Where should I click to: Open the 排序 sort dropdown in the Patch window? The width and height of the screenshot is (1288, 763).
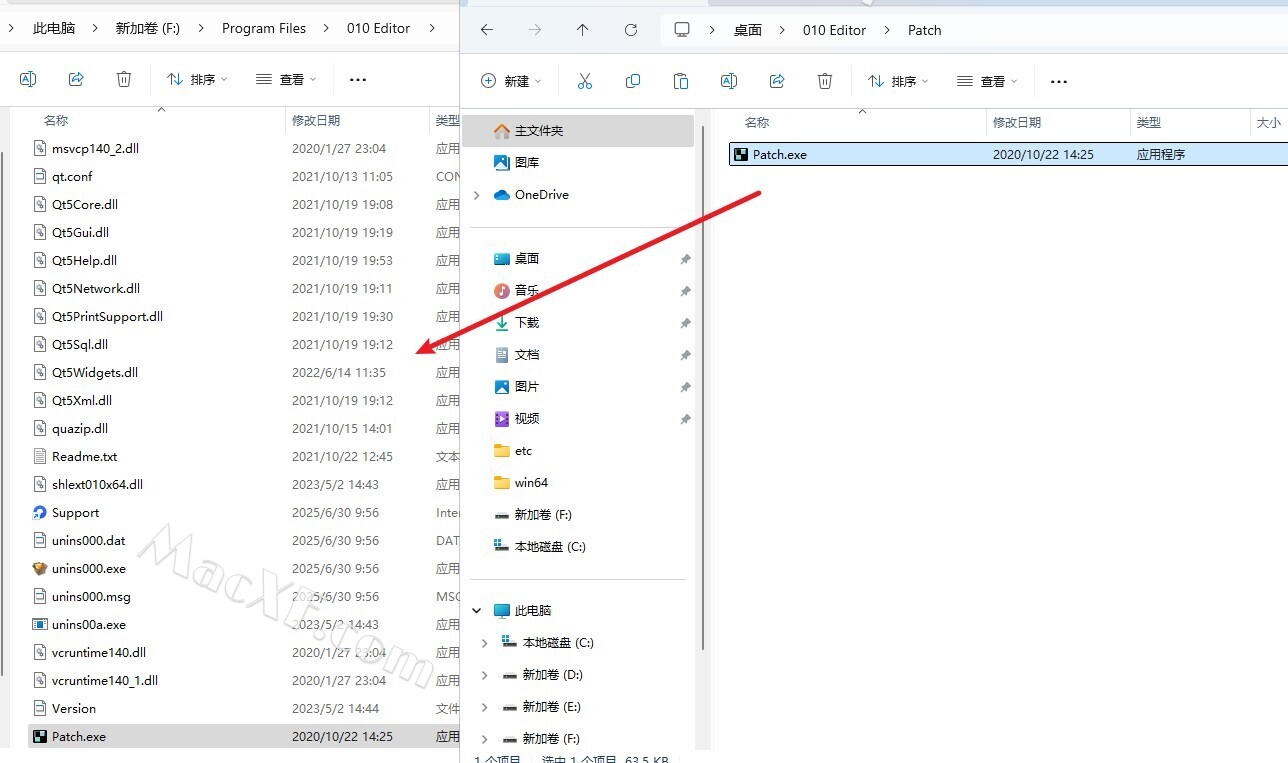[x=898, y=81]
